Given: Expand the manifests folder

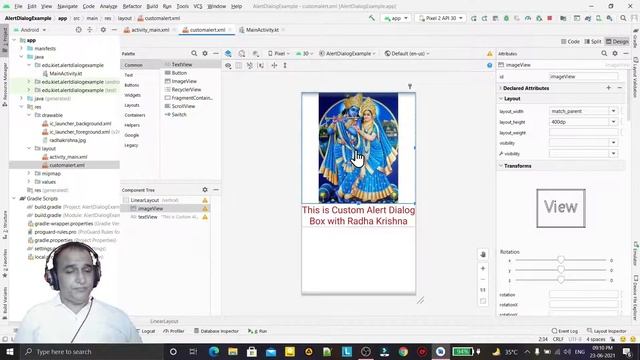Looking at the screenshot, I should click(x=22, y=48).
